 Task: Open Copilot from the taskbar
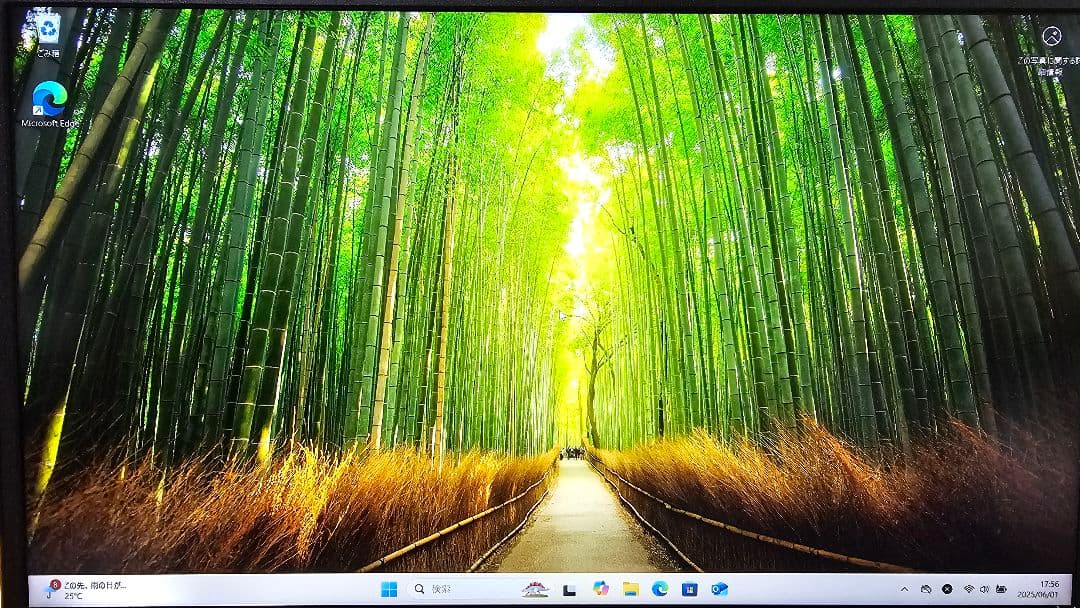598,589
